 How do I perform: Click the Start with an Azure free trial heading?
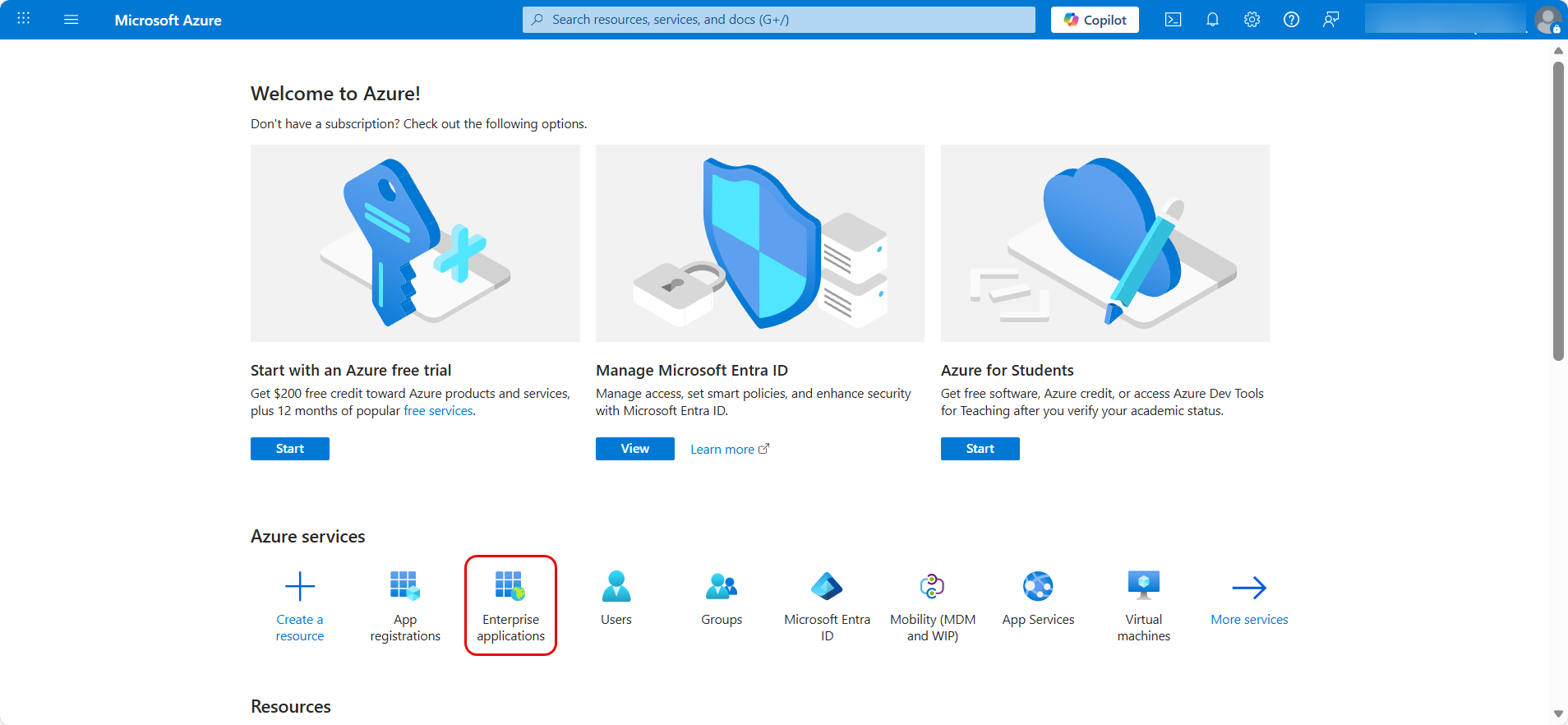351,371
